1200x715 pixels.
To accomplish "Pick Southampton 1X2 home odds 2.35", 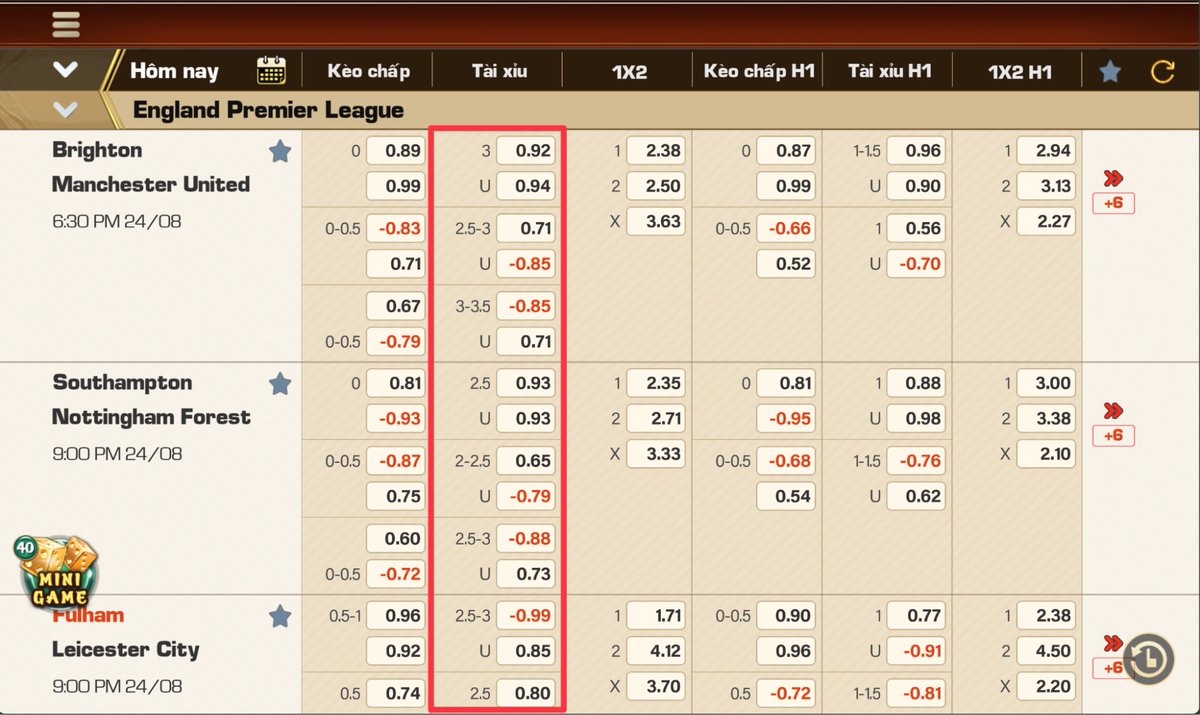I will tap(656, 383).
